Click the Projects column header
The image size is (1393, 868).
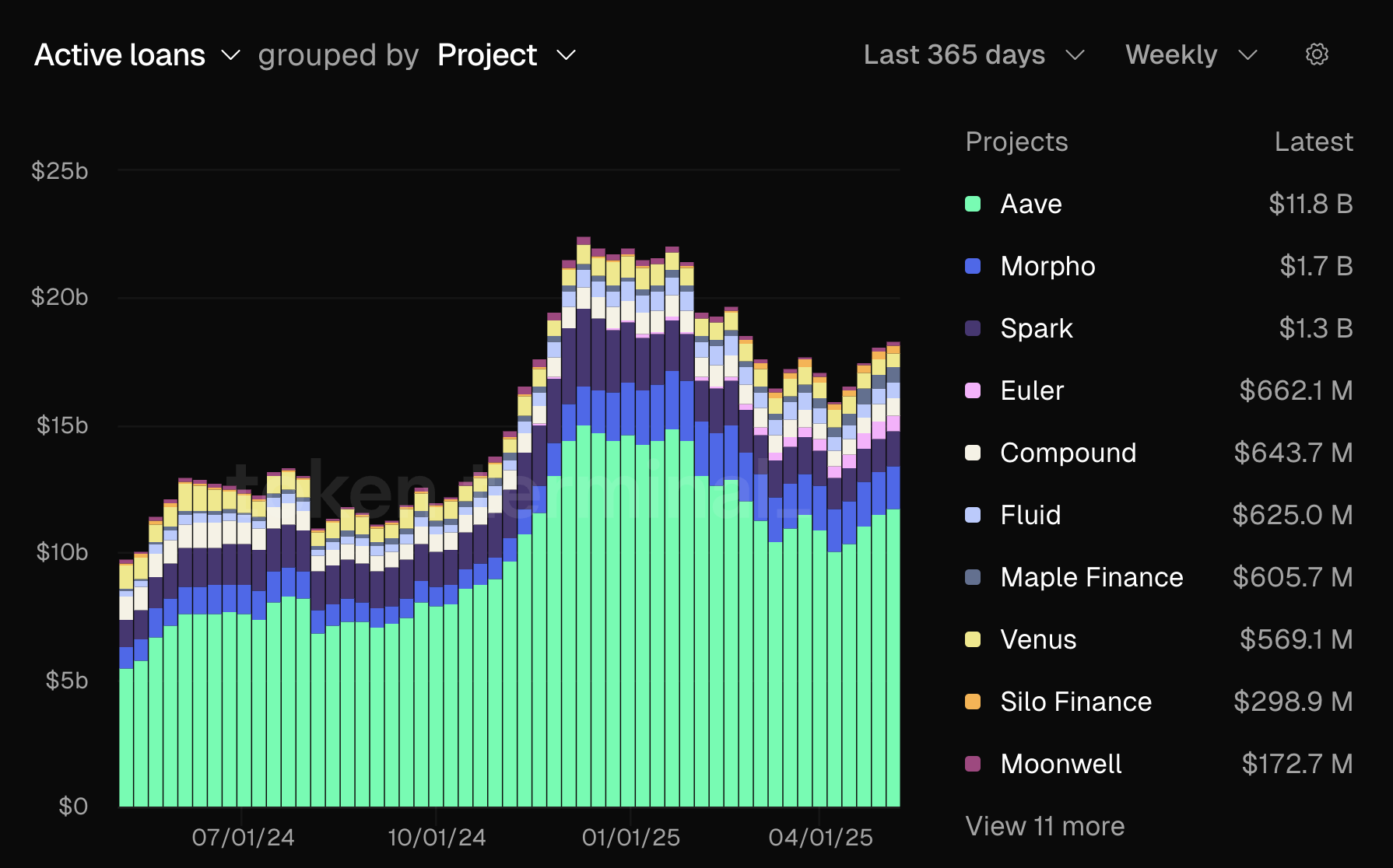click(1016, 142)
